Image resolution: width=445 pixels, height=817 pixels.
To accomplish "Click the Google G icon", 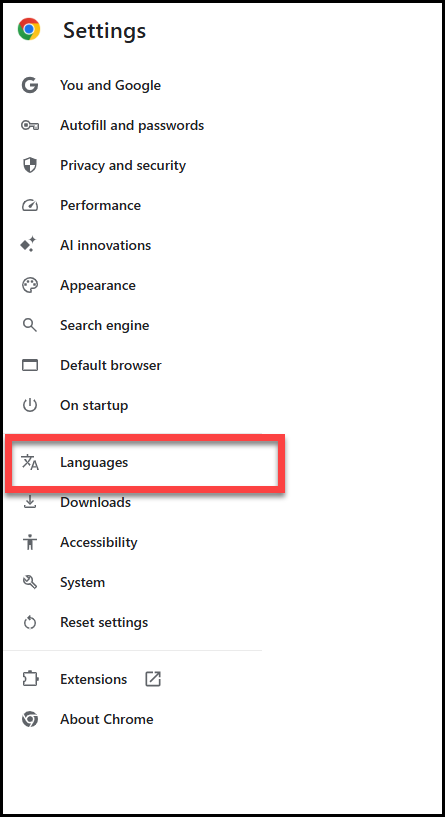I will coord(30,85).
